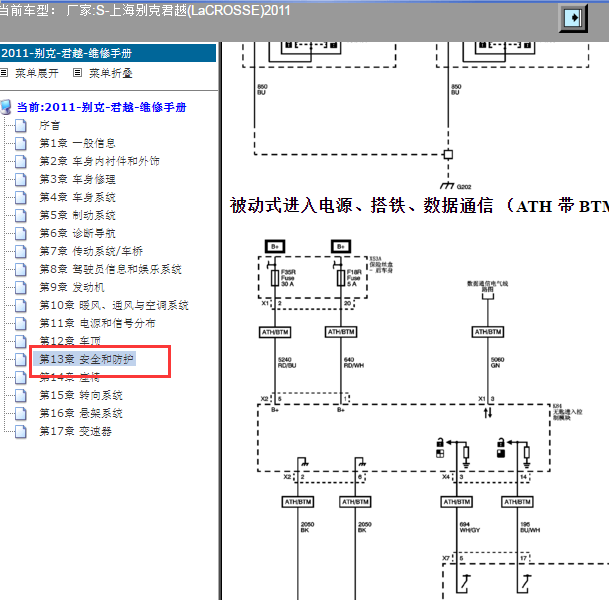Click the page icon next to 第9章

click(21, 287)
